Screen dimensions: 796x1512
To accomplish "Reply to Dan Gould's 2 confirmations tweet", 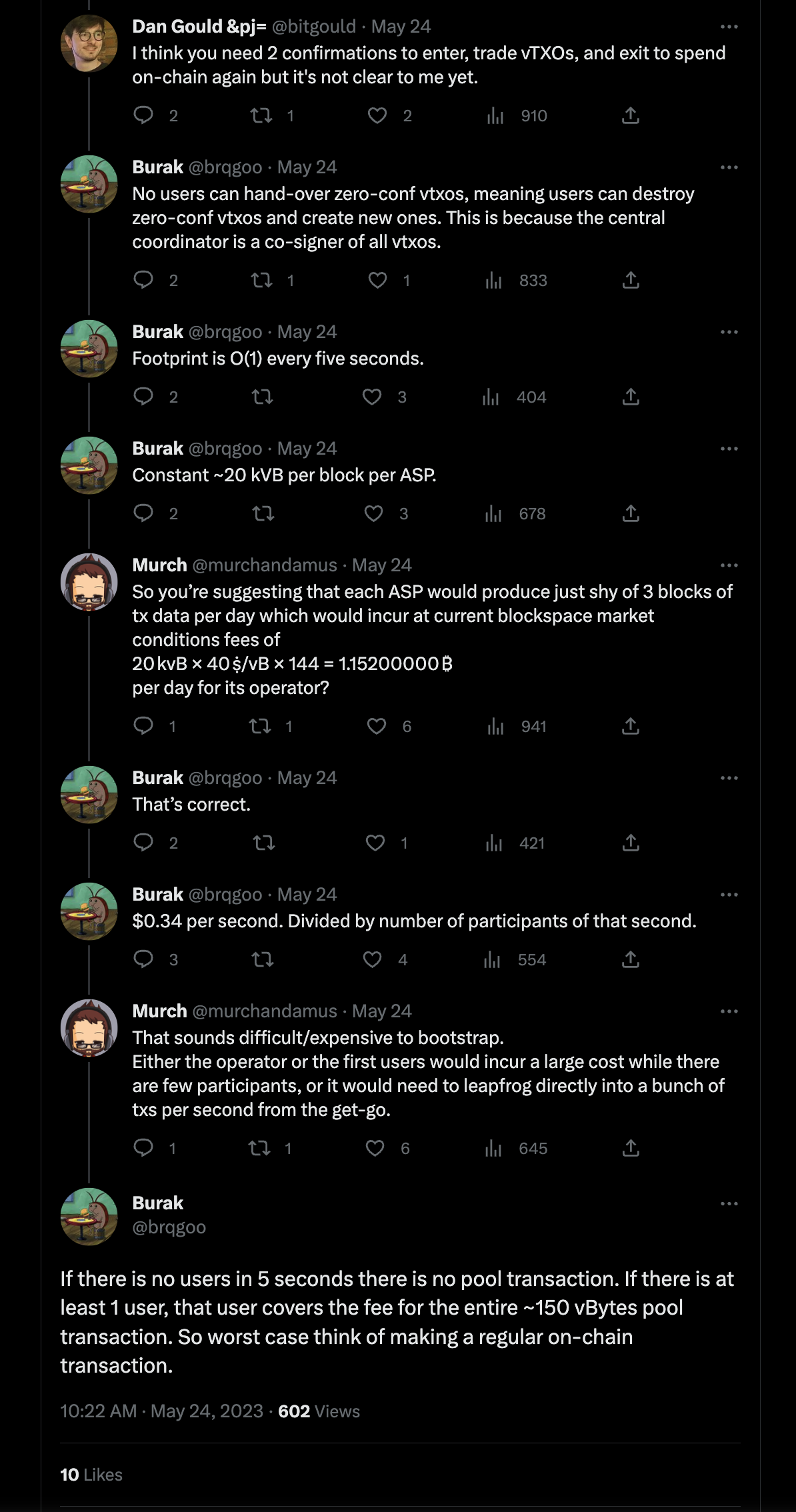I will tap(143, 115).
